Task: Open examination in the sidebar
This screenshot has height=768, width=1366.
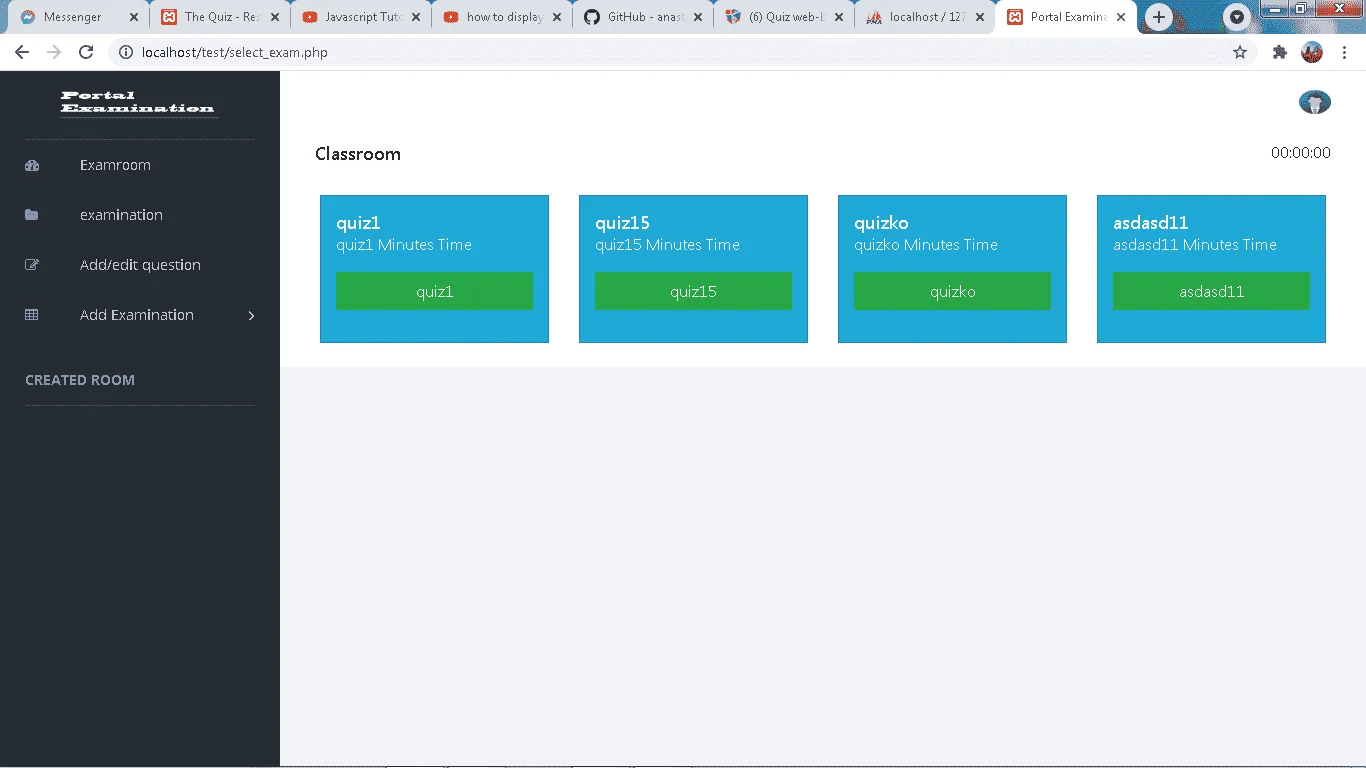Action: pos(121,215)
